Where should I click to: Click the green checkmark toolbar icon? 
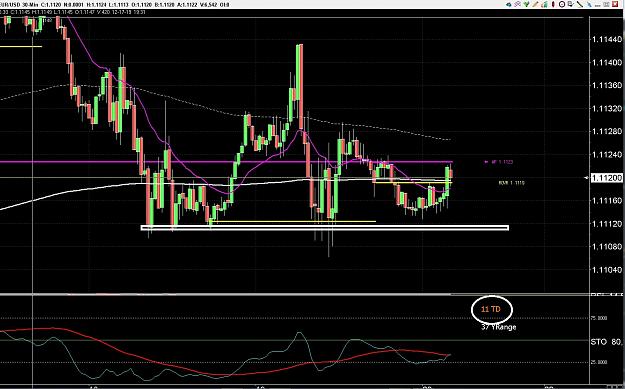527,4
